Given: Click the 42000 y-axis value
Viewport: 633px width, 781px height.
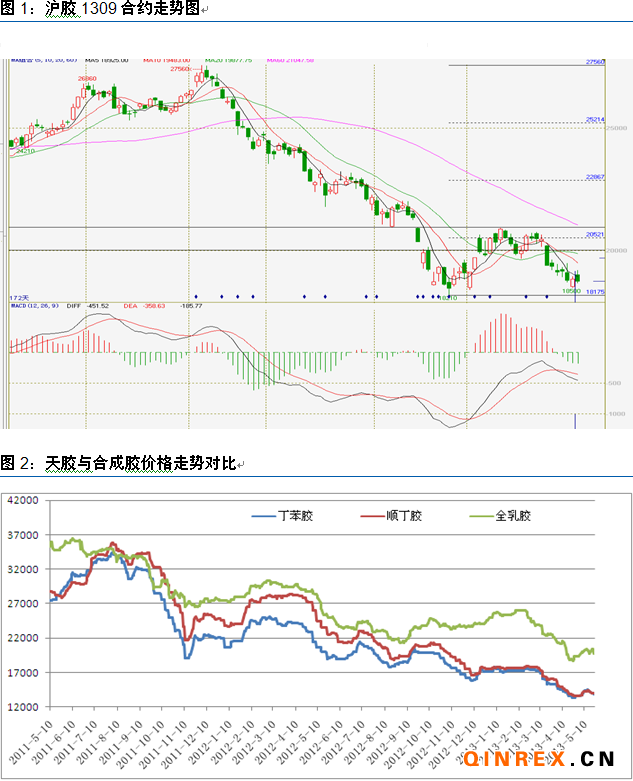Looking at the screenshot, I should coord(20,500).
